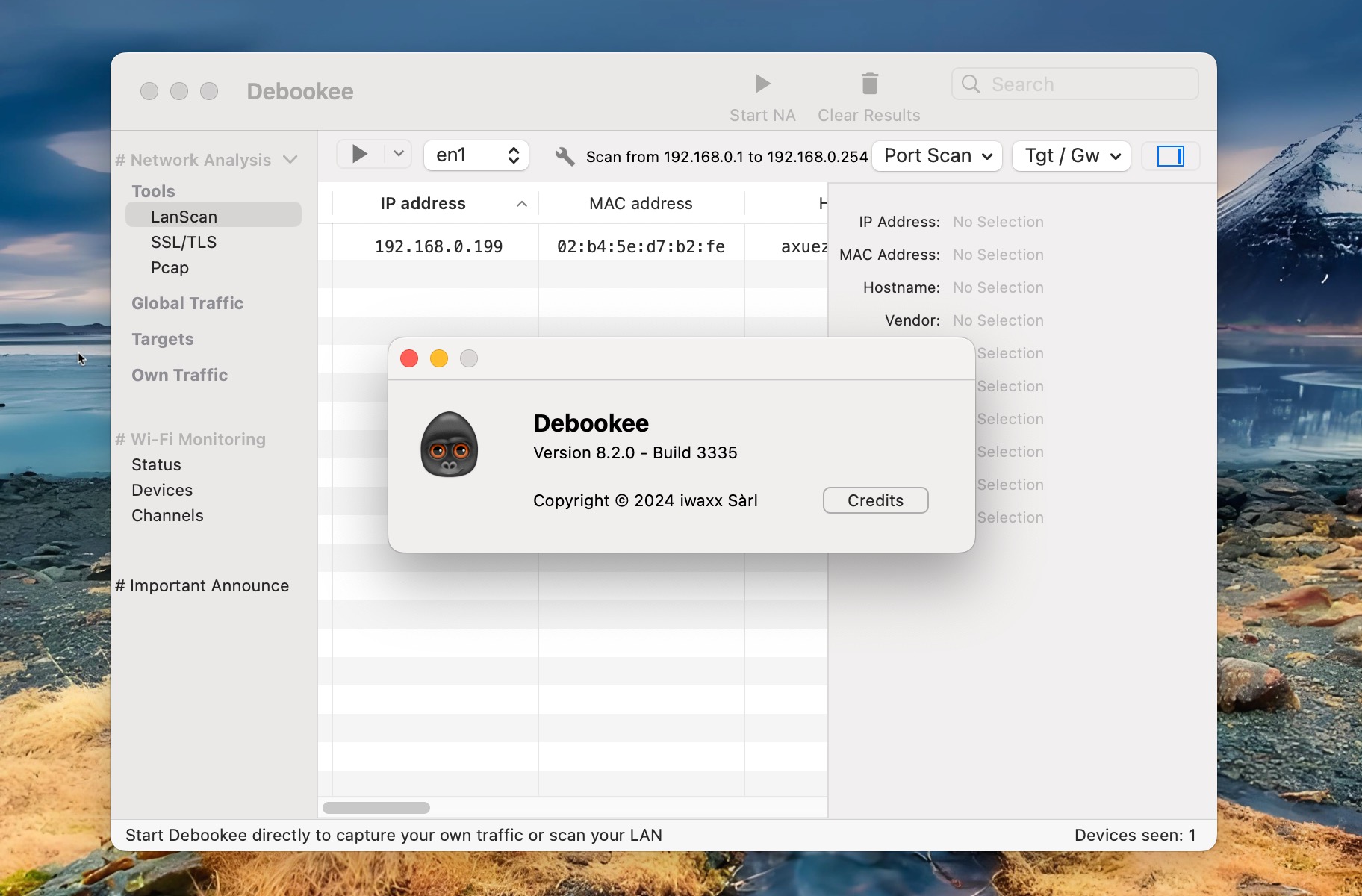
Task: Click the Wi-Fi Monitoring section header
Action: (190, 439)
